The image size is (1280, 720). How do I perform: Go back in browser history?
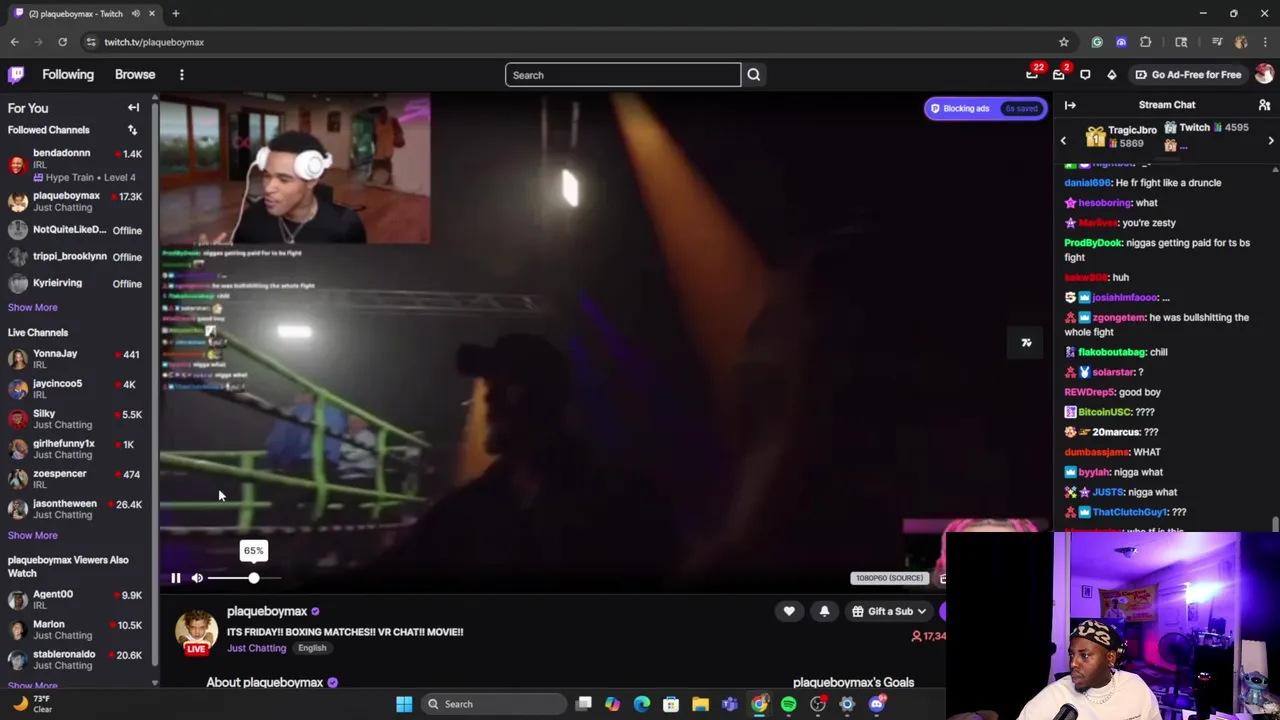click(x=14, y=42)
